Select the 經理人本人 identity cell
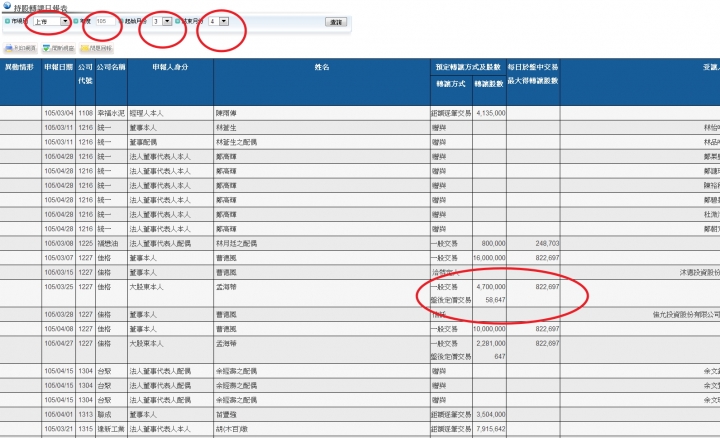 click(x=146, y=113)
